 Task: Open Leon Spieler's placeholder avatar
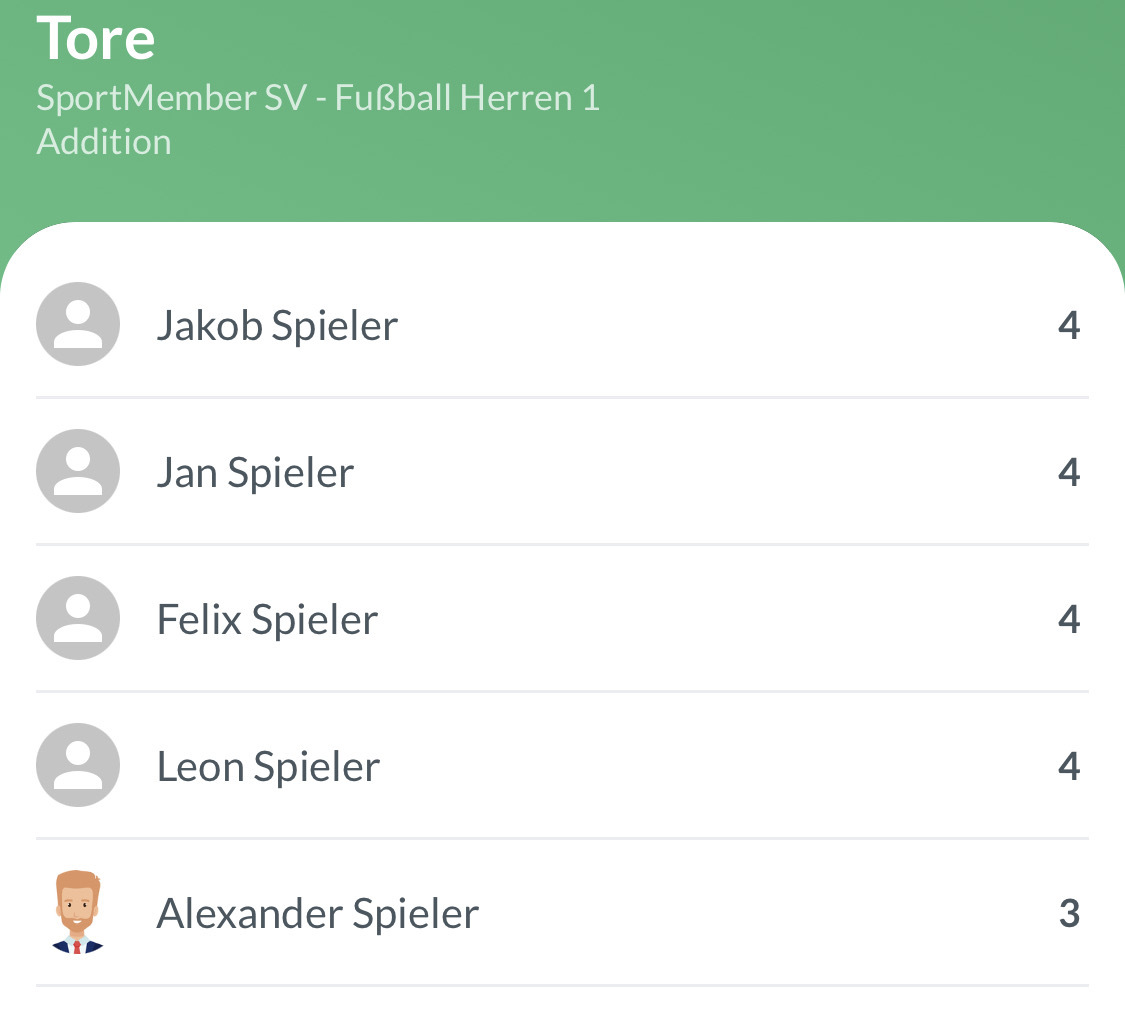(x=78, y=765)
